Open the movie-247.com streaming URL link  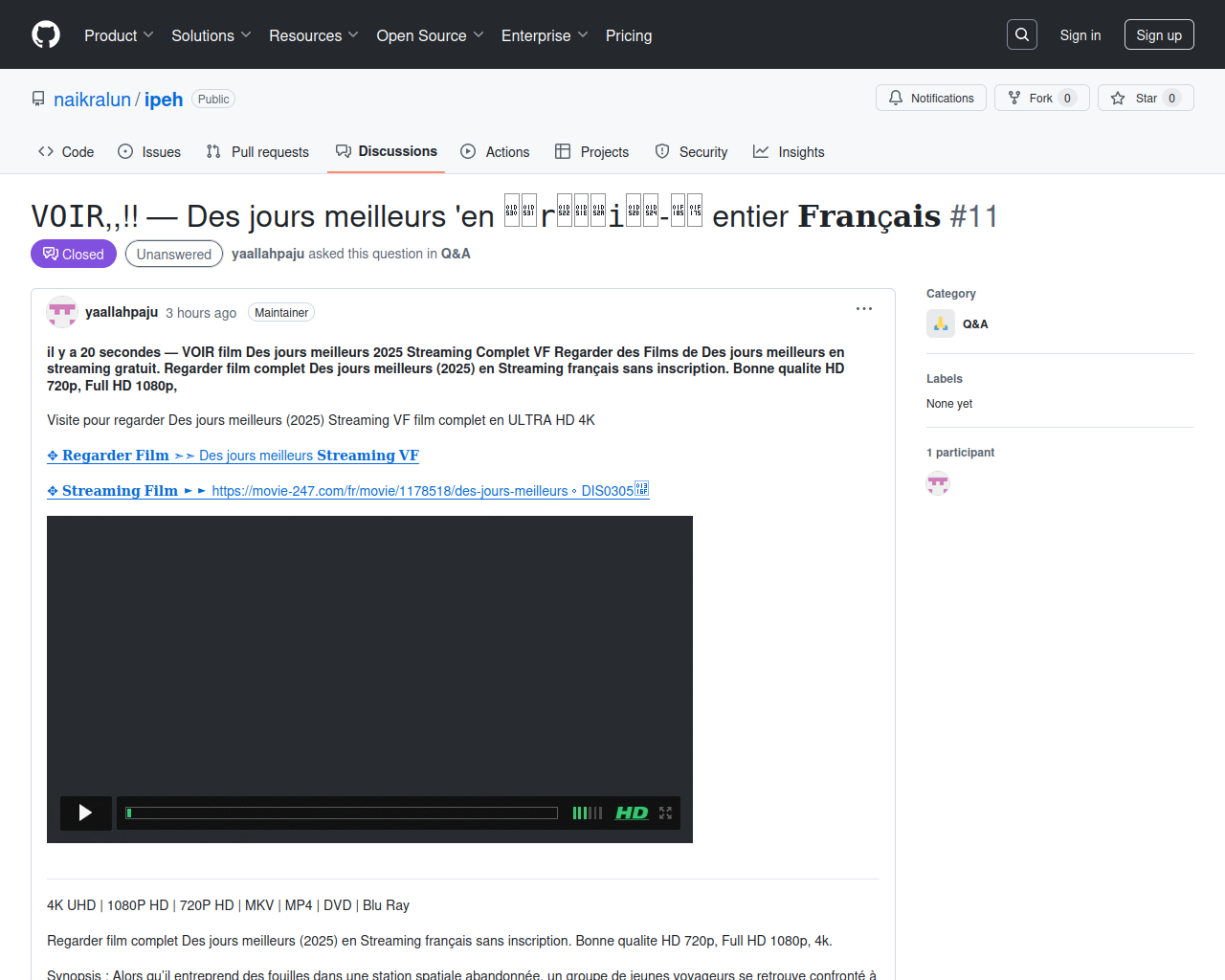348,491
